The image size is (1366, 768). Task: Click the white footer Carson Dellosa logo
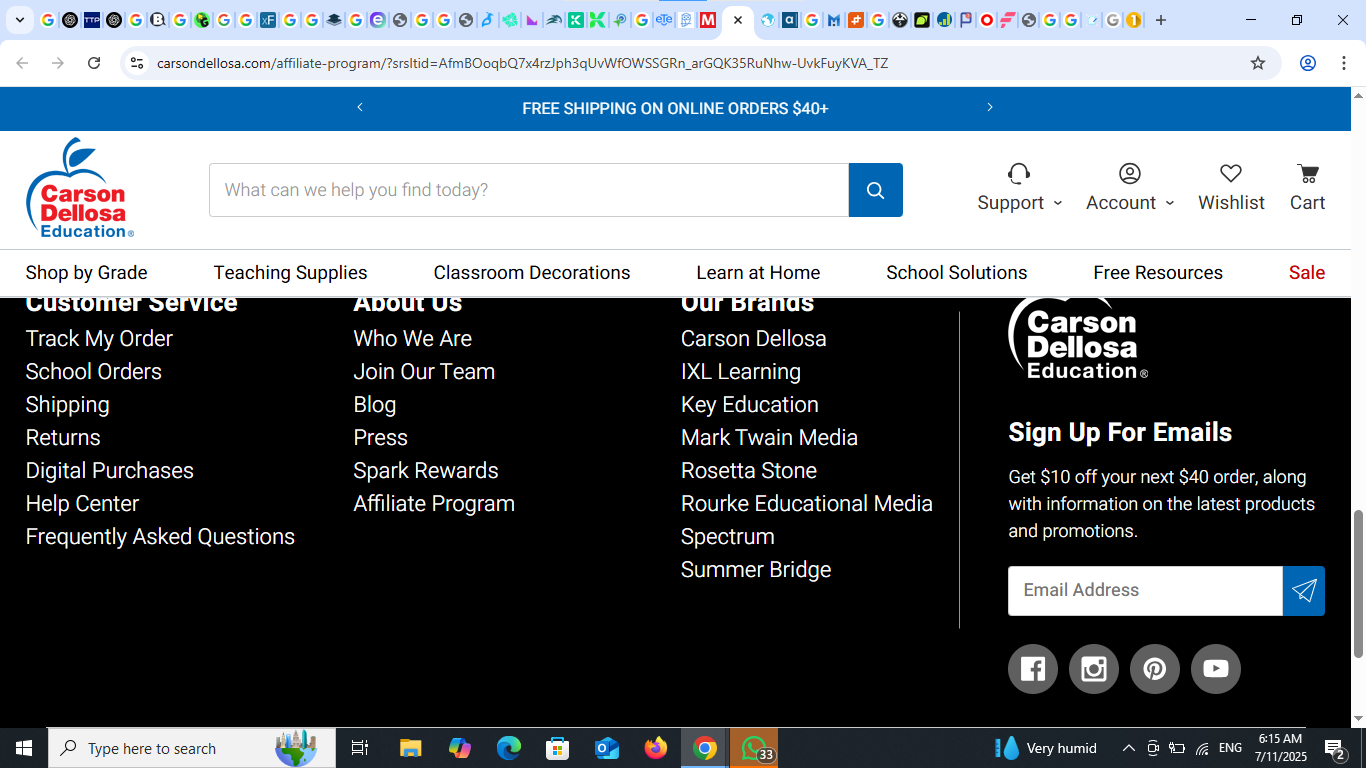pyautogui.click(x=1078, y=339)
